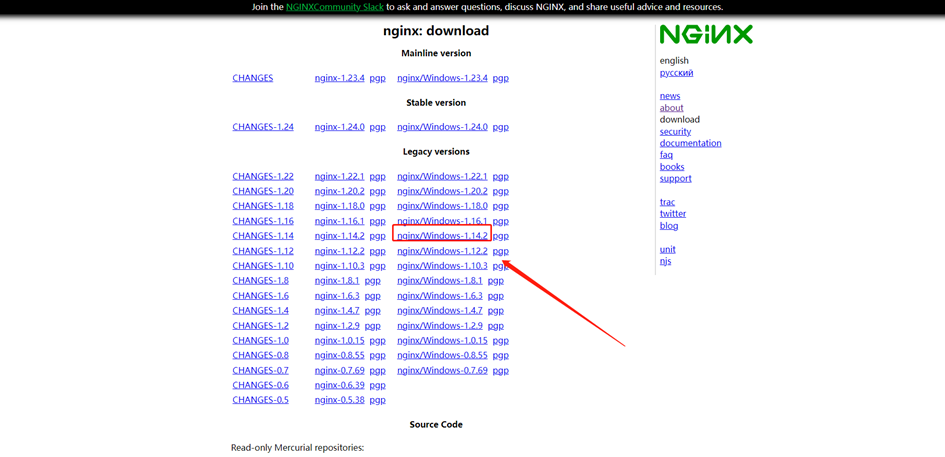Open CHANGES-1.4 link
Image resolution: width=945 pixels, height=457 pixels.
[x=260, y=310]
